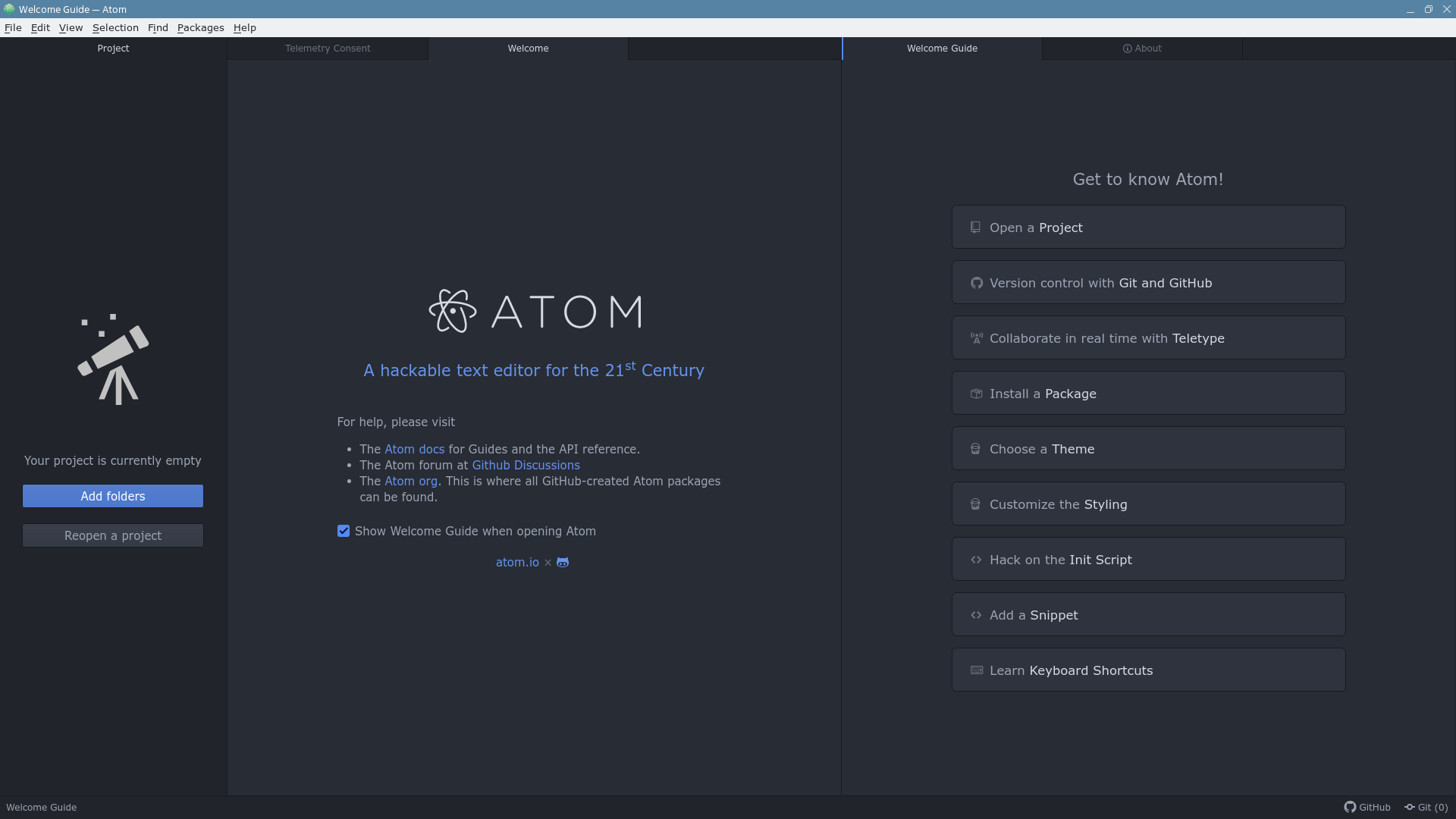Click 'A hackable text editor' tagline

point(534,369)
